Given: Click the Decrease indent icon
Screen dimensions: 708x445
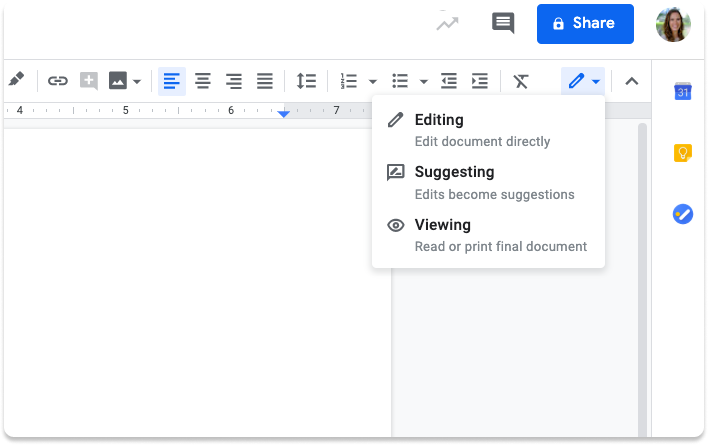Looking at the screenshot, I should 449,81.
